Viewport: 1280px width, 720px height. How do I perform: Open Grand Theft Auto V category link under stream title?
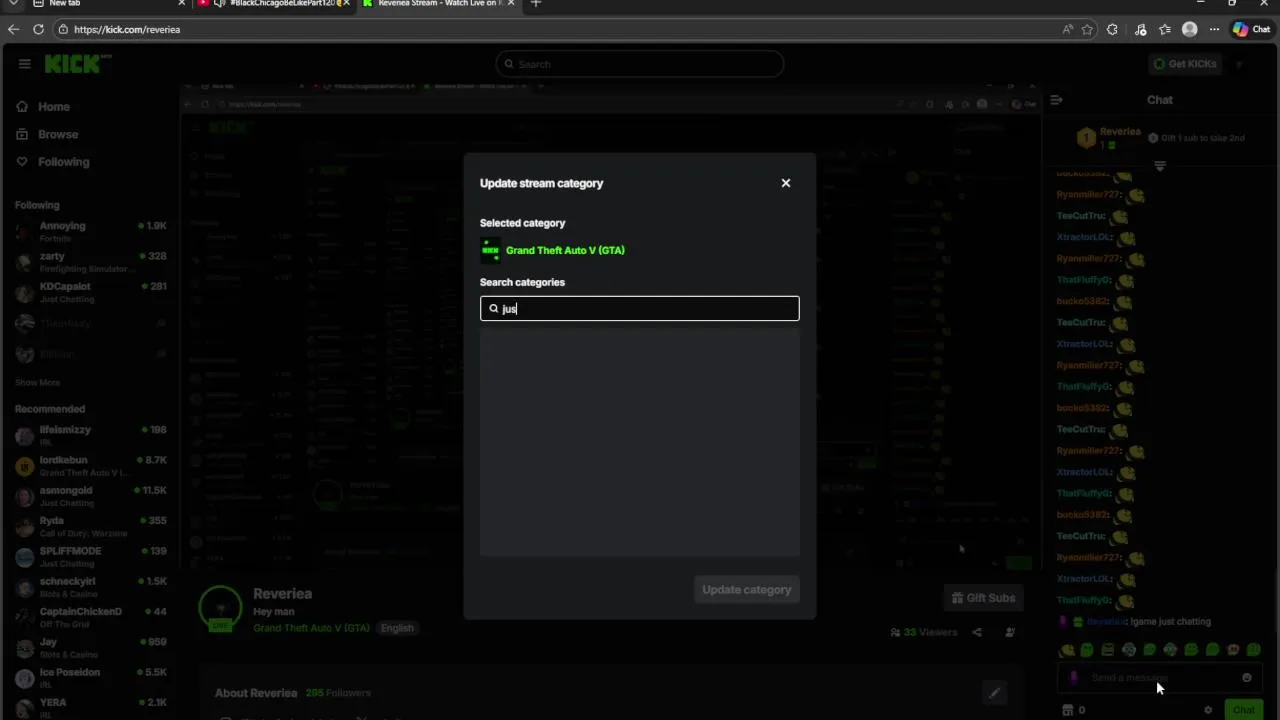point(311,628)
